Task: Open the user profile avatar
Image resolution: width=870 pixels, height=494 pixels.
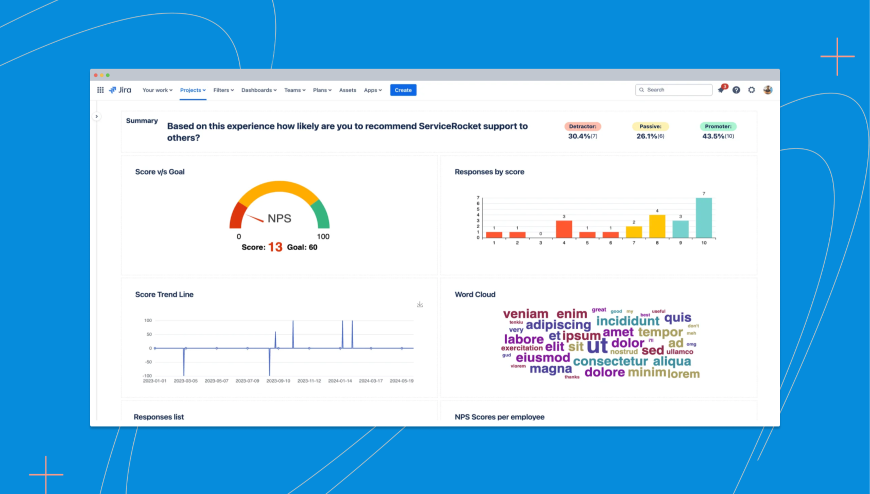Action: [x=768, y=90]
